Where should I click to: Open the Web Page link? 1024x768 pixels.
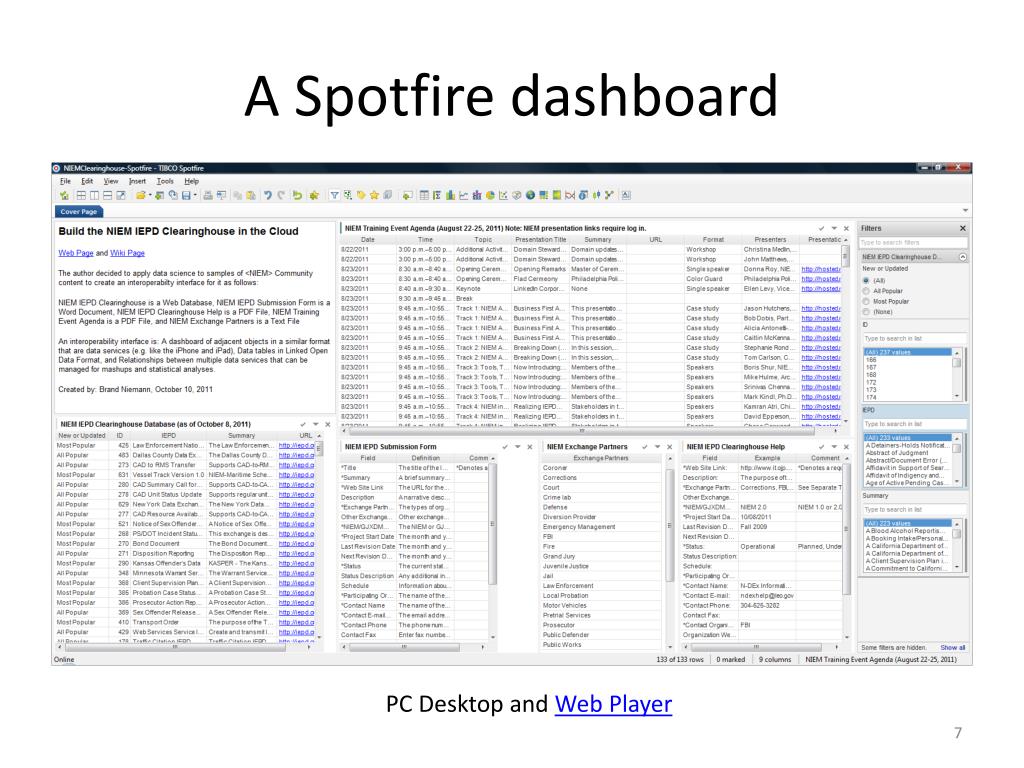pos(76,253)
